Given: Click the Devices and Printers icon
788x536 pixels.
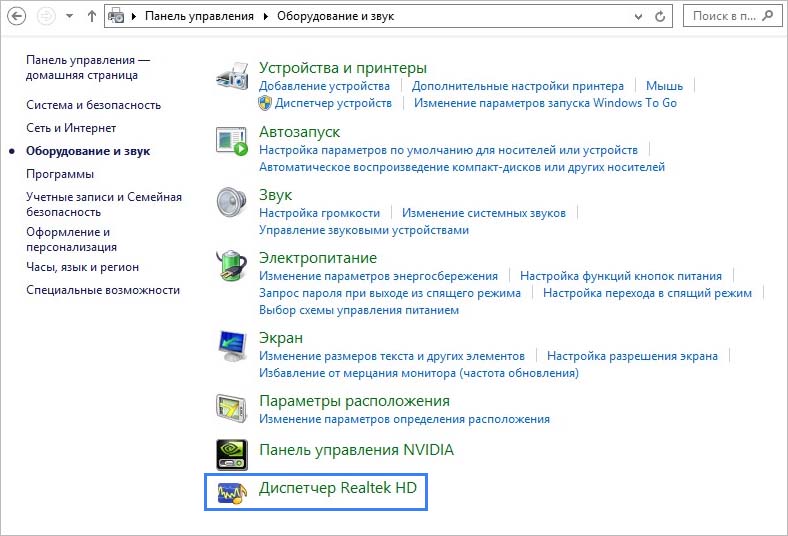Looking at the screenshot, I should pyautogui.click(x=232, y=76).
